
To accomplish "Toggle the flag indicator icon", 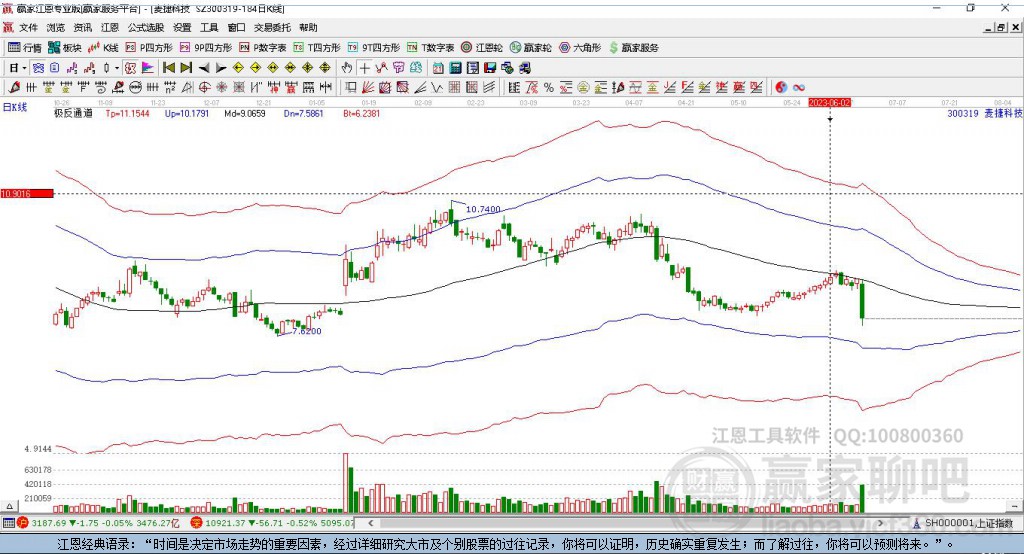I will pos(148,68).
